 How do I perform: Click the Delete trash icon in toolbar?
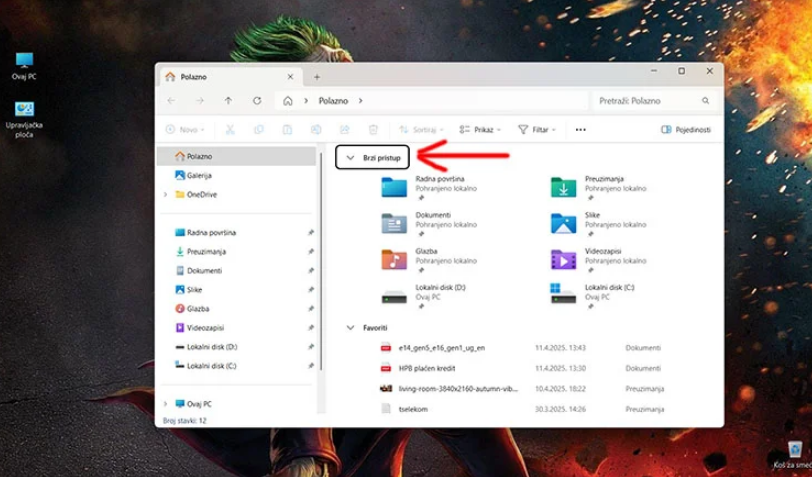pos(373,129)
